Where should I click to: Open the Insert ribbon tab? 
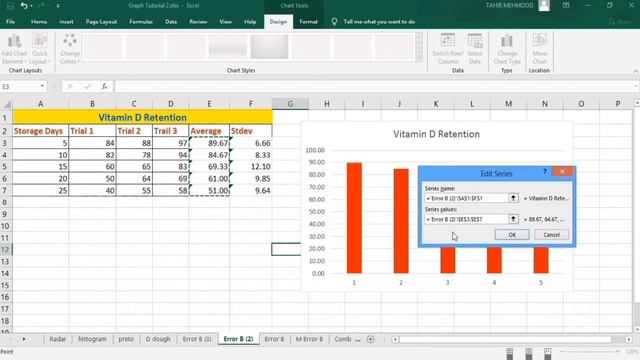pyautogui.click(x=66, y=22)
